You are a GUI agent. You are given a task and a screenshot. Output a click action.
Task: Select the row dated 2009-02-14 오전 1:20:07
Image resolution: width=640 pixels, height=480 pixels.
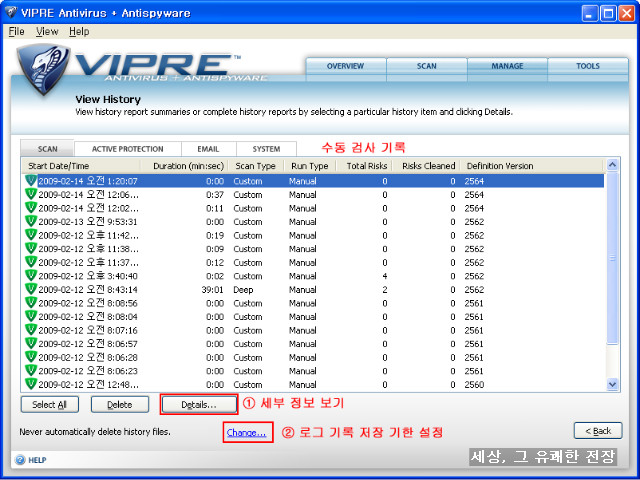(313, 181)
